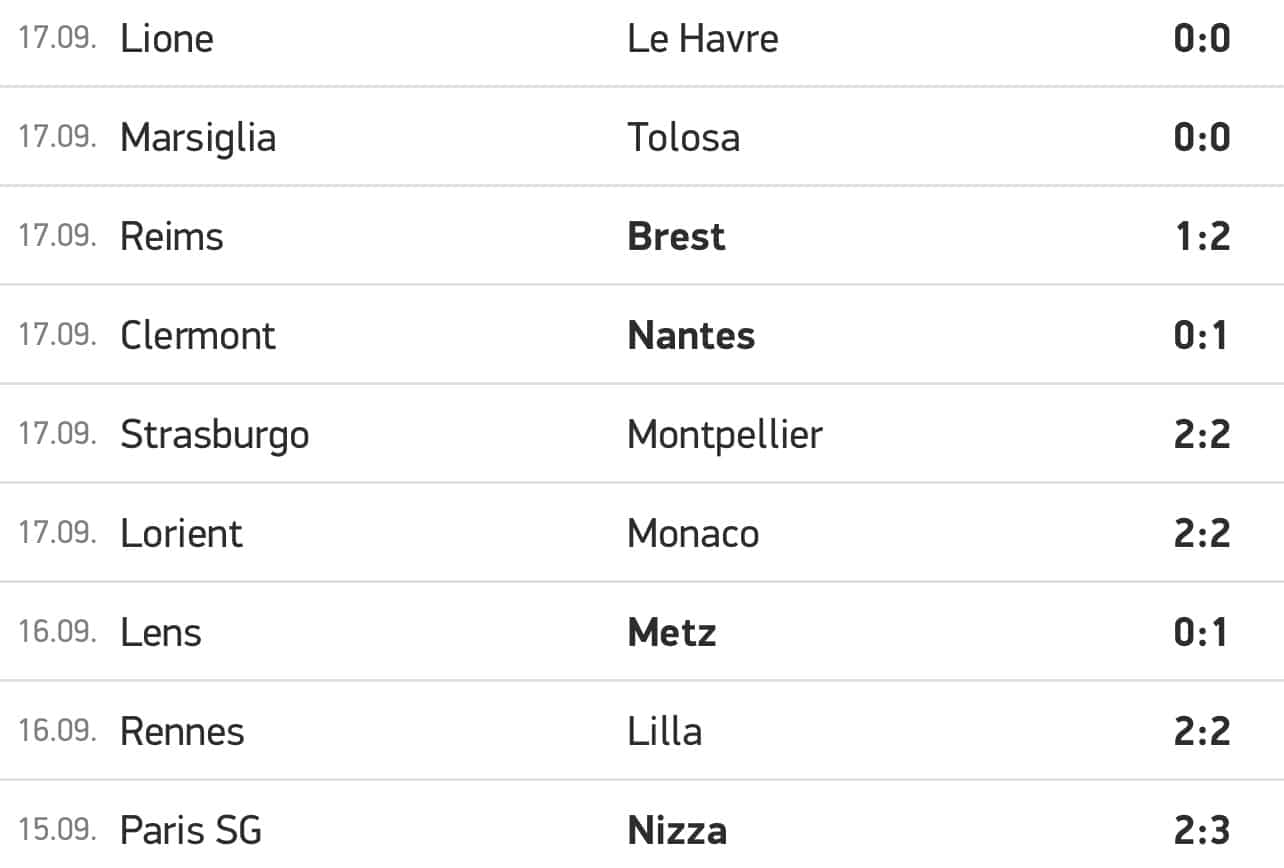View Clermont vs Nantes 0:1 result
1284x868 pixels.
point(1201,335)
